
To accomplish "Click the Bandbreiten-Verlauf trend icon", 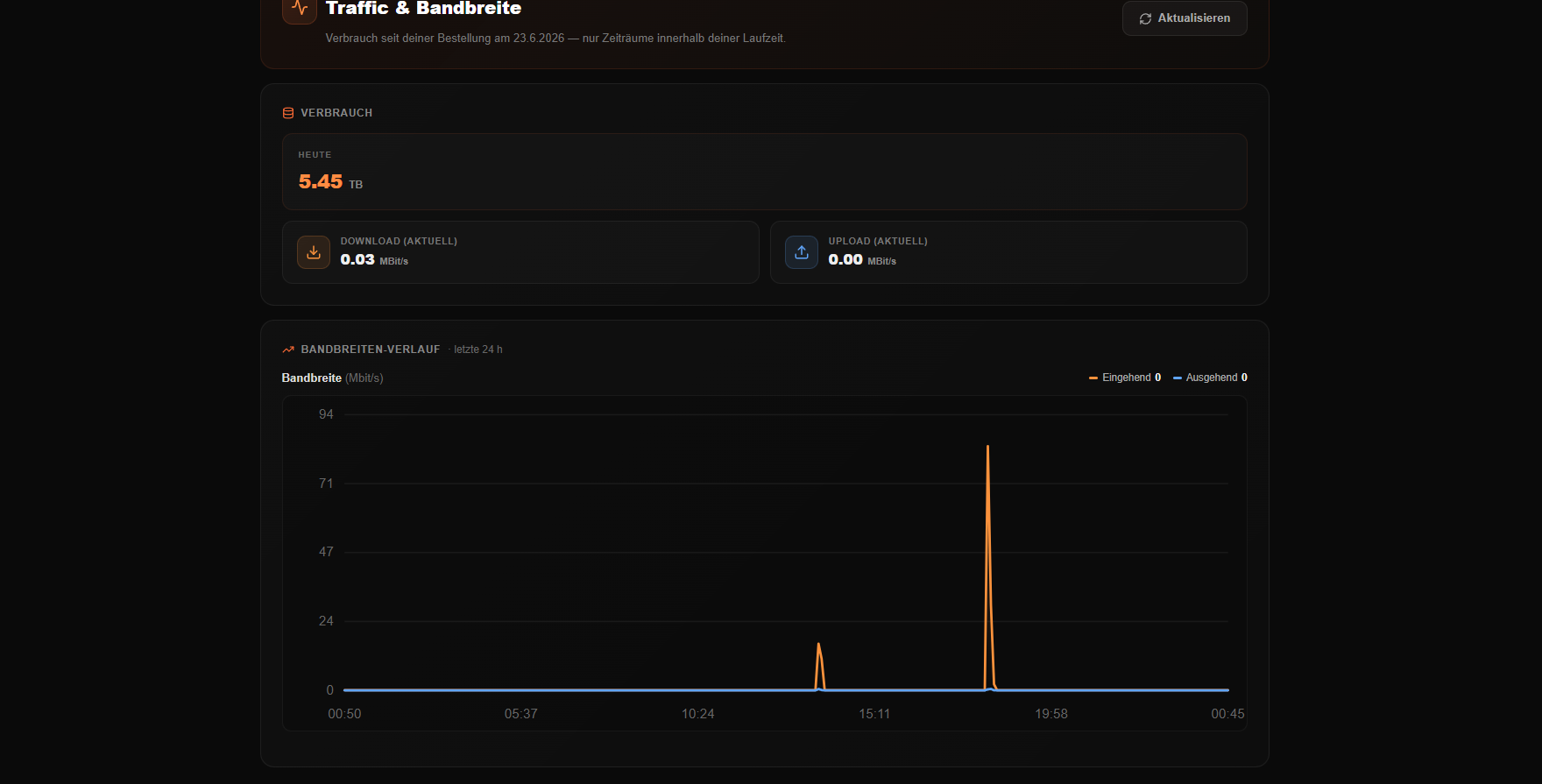I will pyautogui.click(x=288, y=350).
